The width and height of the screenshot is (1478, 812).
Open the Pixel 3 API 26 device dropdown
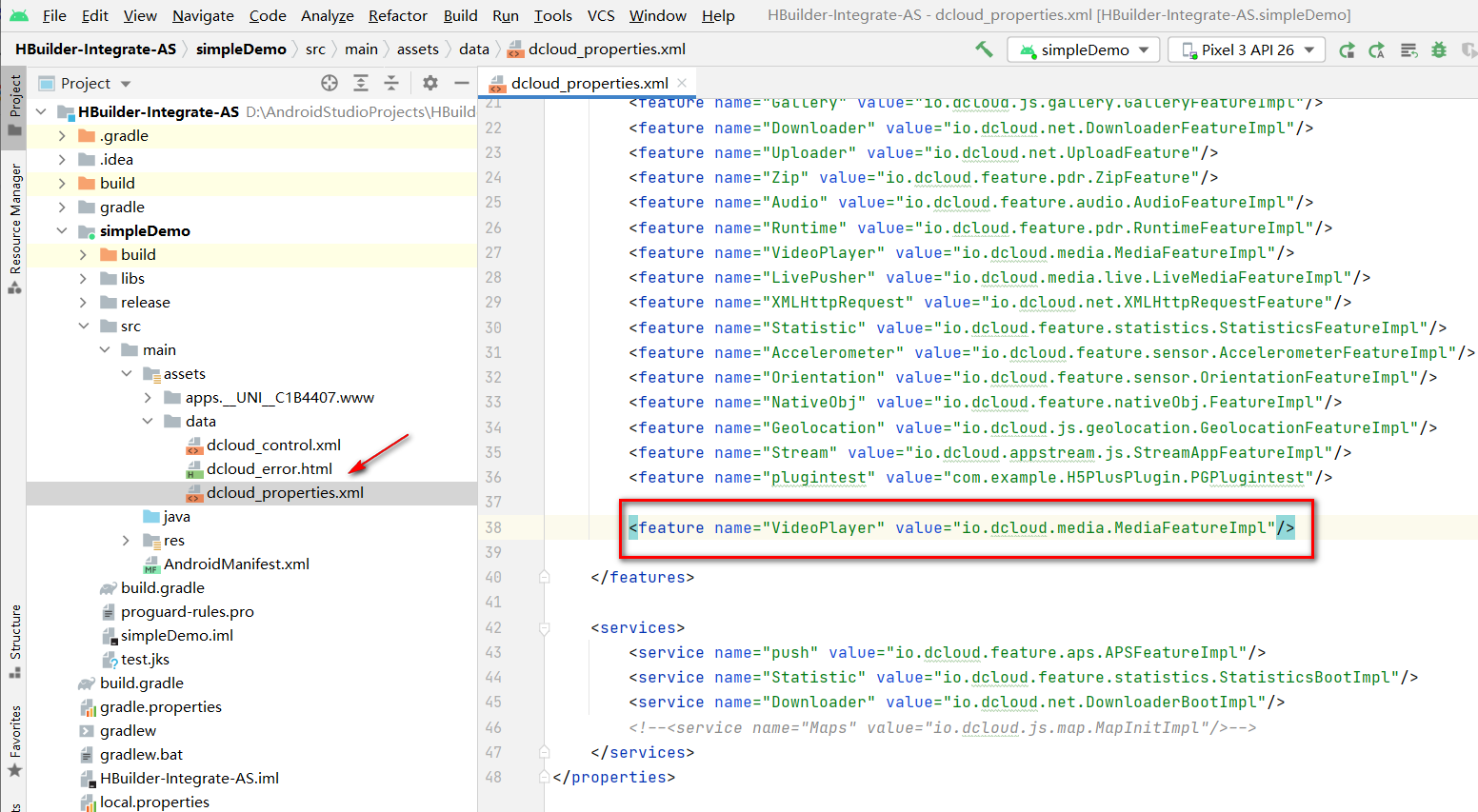coord(1247,50)
